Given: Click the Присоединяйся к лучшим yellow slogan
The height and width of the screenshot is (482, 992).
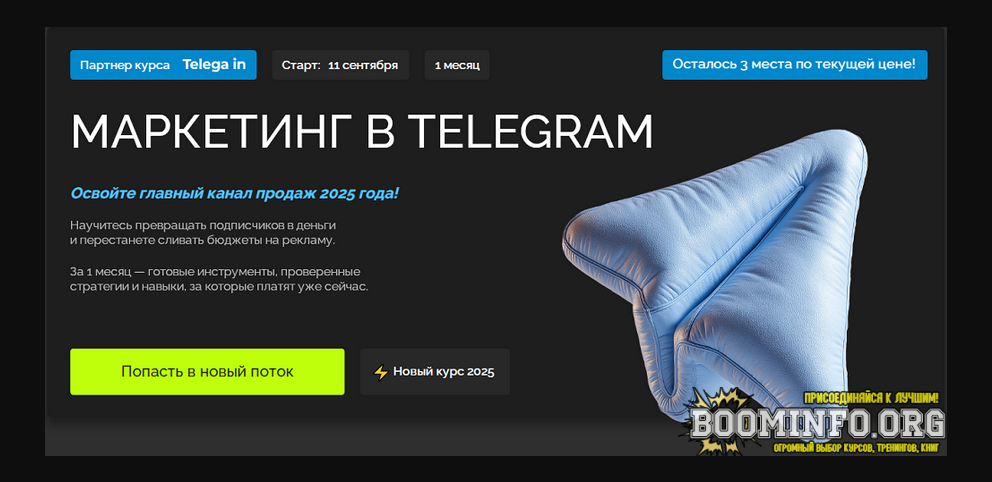Looking at the screenshot, I should click(871, 398).
